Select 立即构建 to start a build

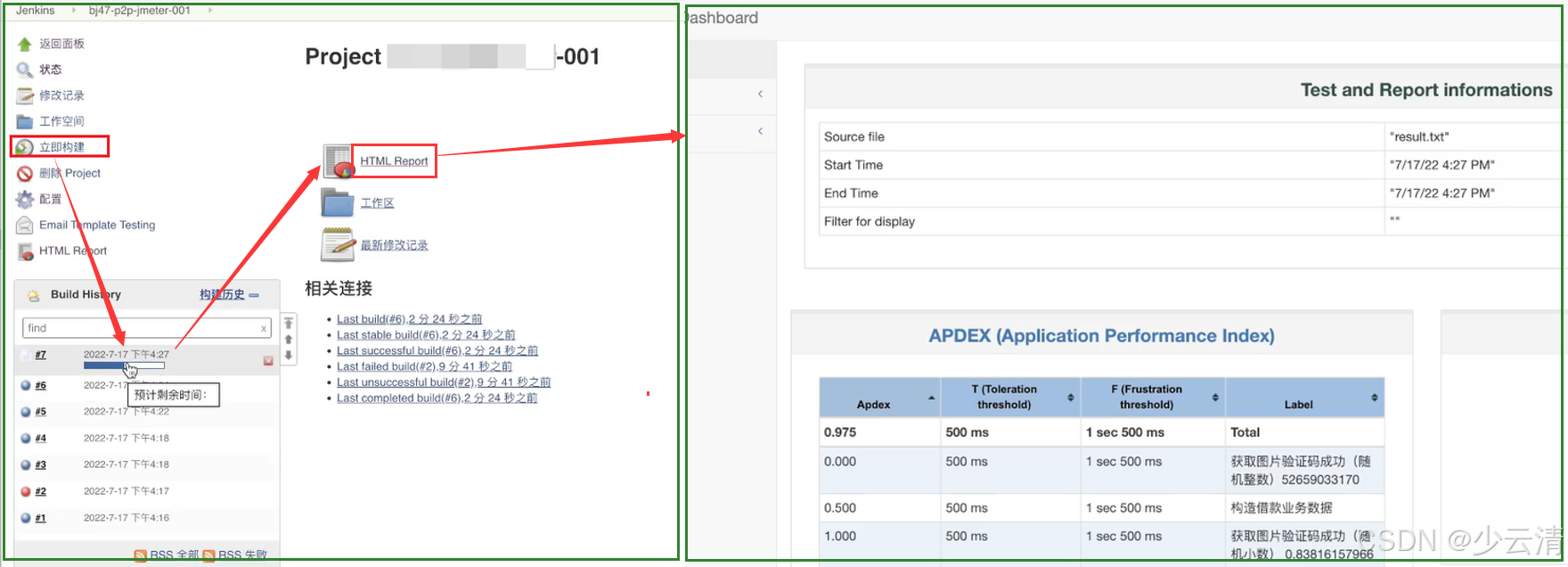pyautogui.click(x=61, y=147)
